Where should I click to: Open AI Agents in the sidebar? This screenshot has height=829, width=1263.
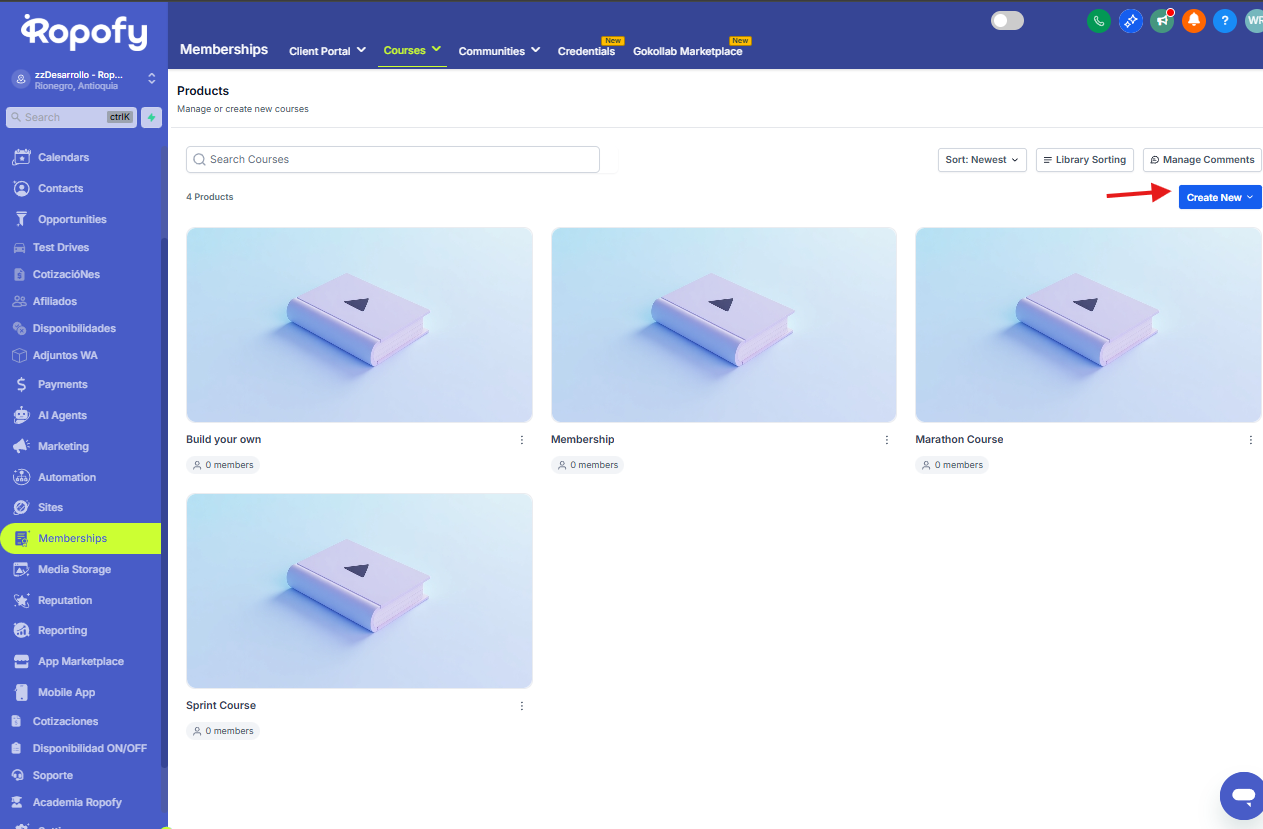click(x=62, y=415)
